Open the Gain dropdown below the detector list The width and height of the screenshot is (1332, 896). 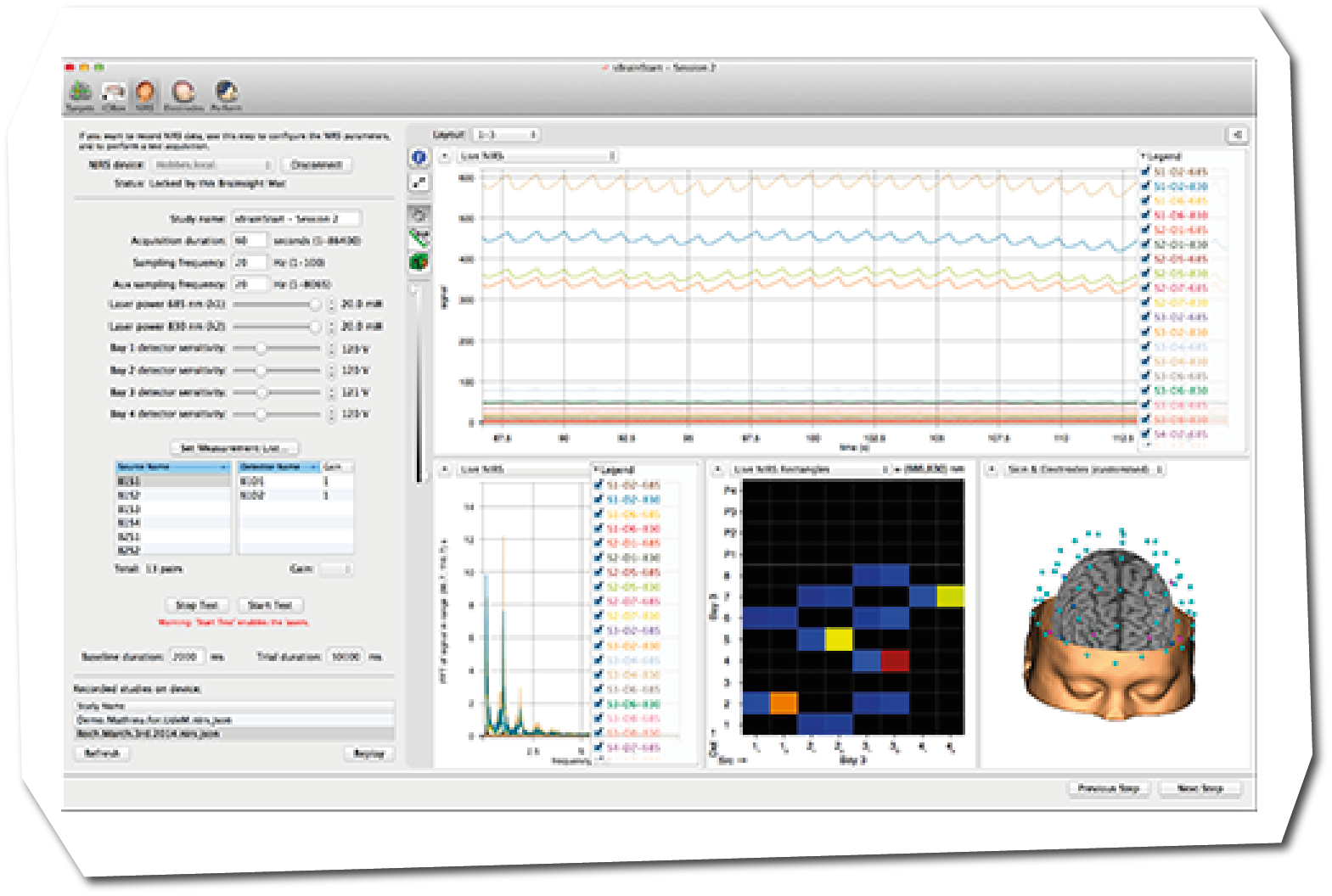pyautogui.click(x=335, y=568)
